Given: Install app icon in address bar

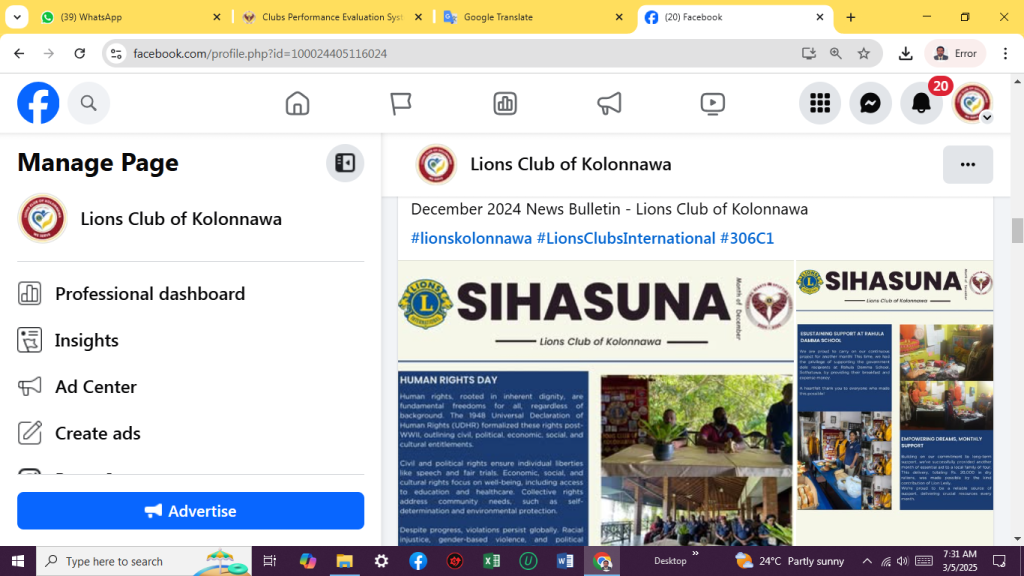Looking at the screenshot, I should [x=808, y=54].
